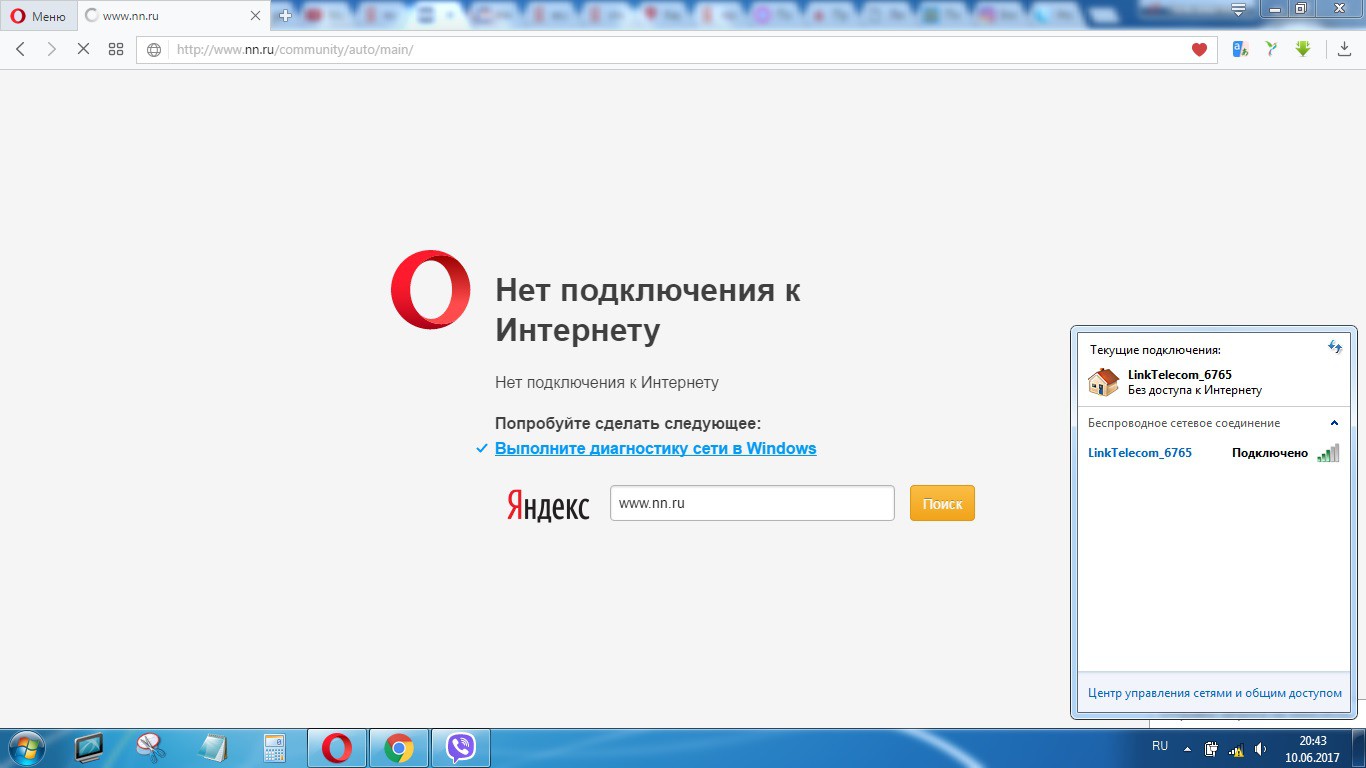Click the Без доступа к Интернету status text
The image size is (1366, 768).
[x=1195, y=391]
